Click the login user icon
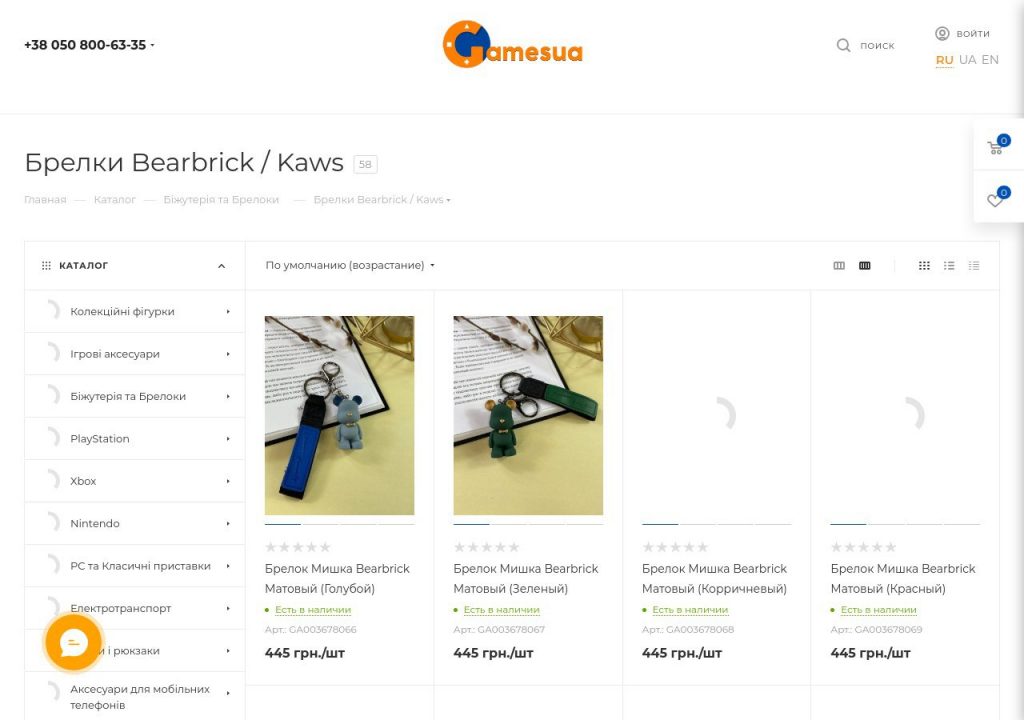Viewport: 1024px width, 720px height. click(x=942, y=33)
